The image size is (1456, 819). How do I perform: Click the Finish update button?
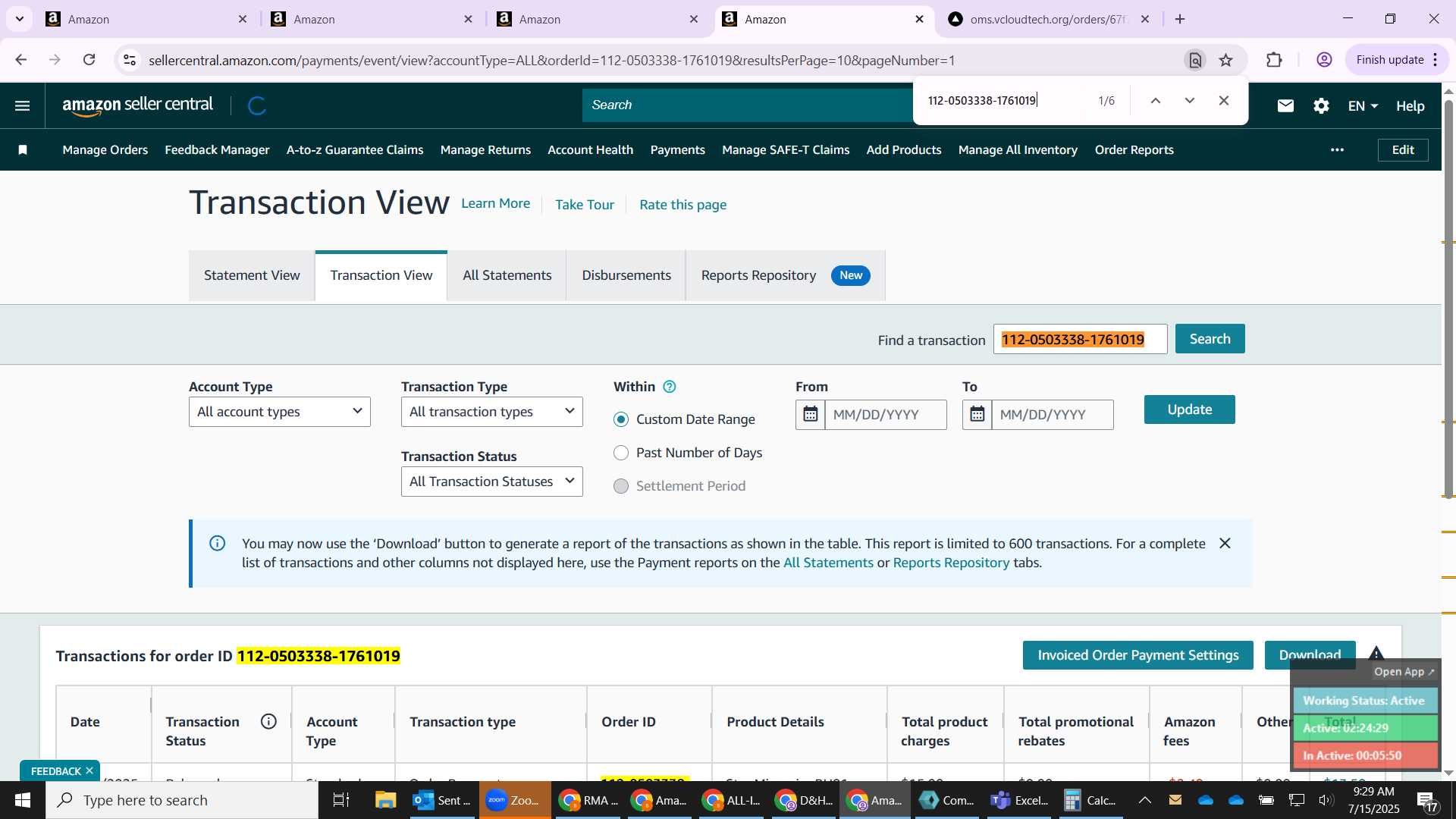tap(1396, 60)
